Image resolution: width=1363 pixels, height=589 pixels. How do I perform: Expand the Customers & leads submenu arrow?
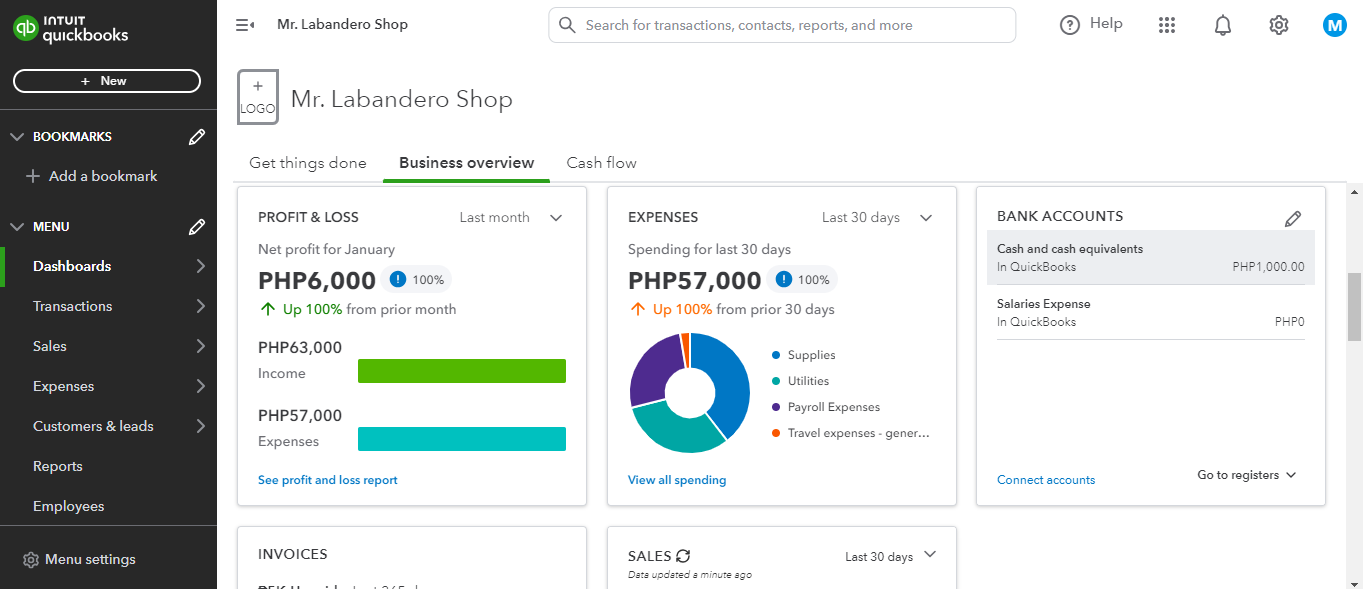(200, 426)
